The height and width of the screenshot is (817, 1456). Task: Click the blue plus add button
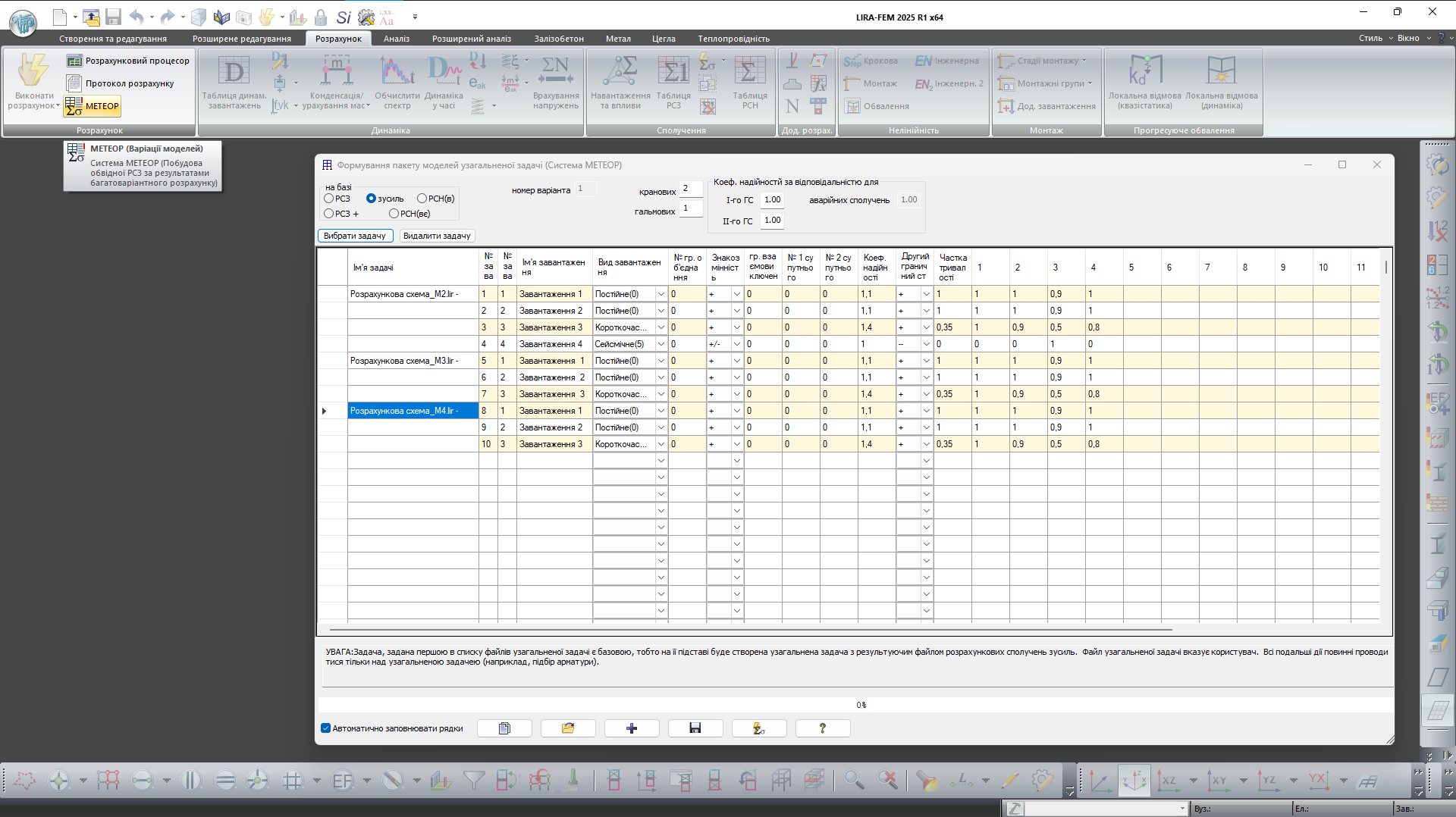[x=632, y=728]
